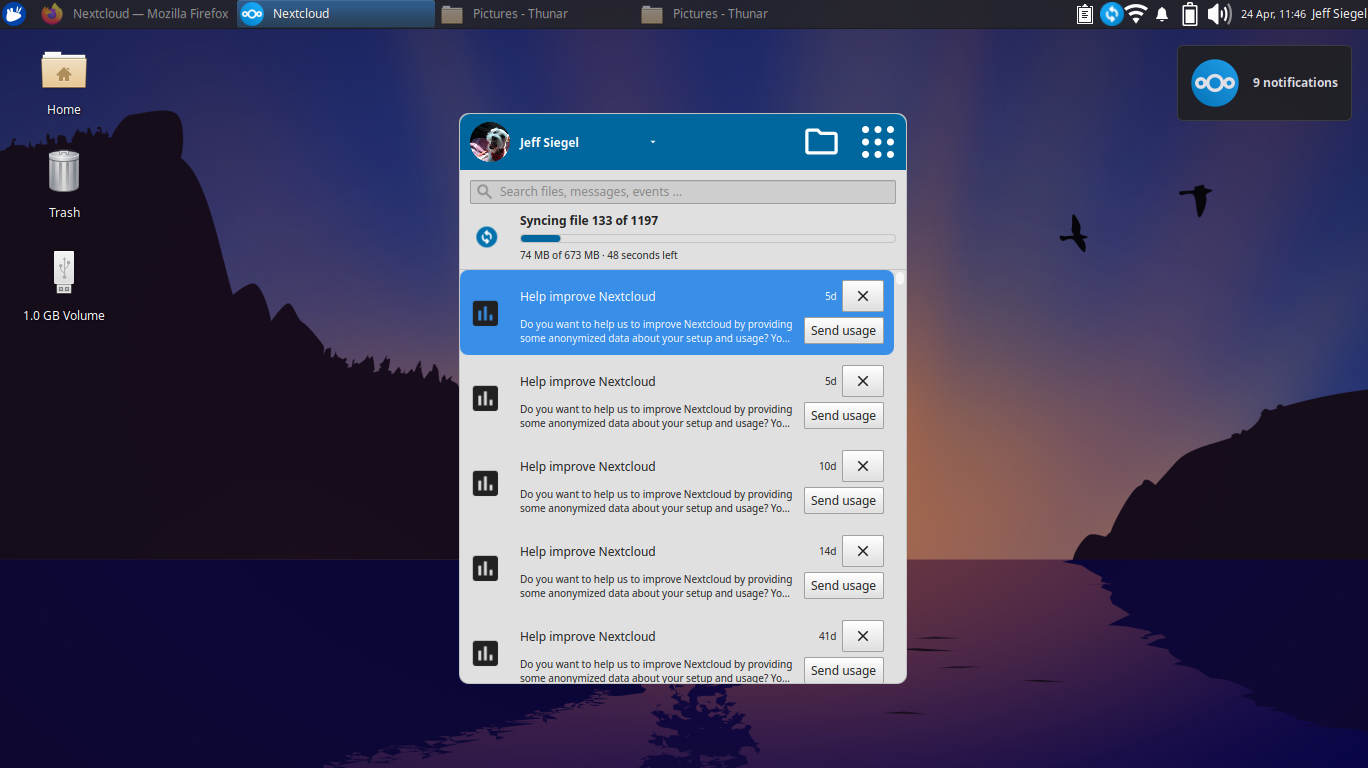Dismiss the unhighlighted 5d notification

pyautogui.click(x=863, y=381)
